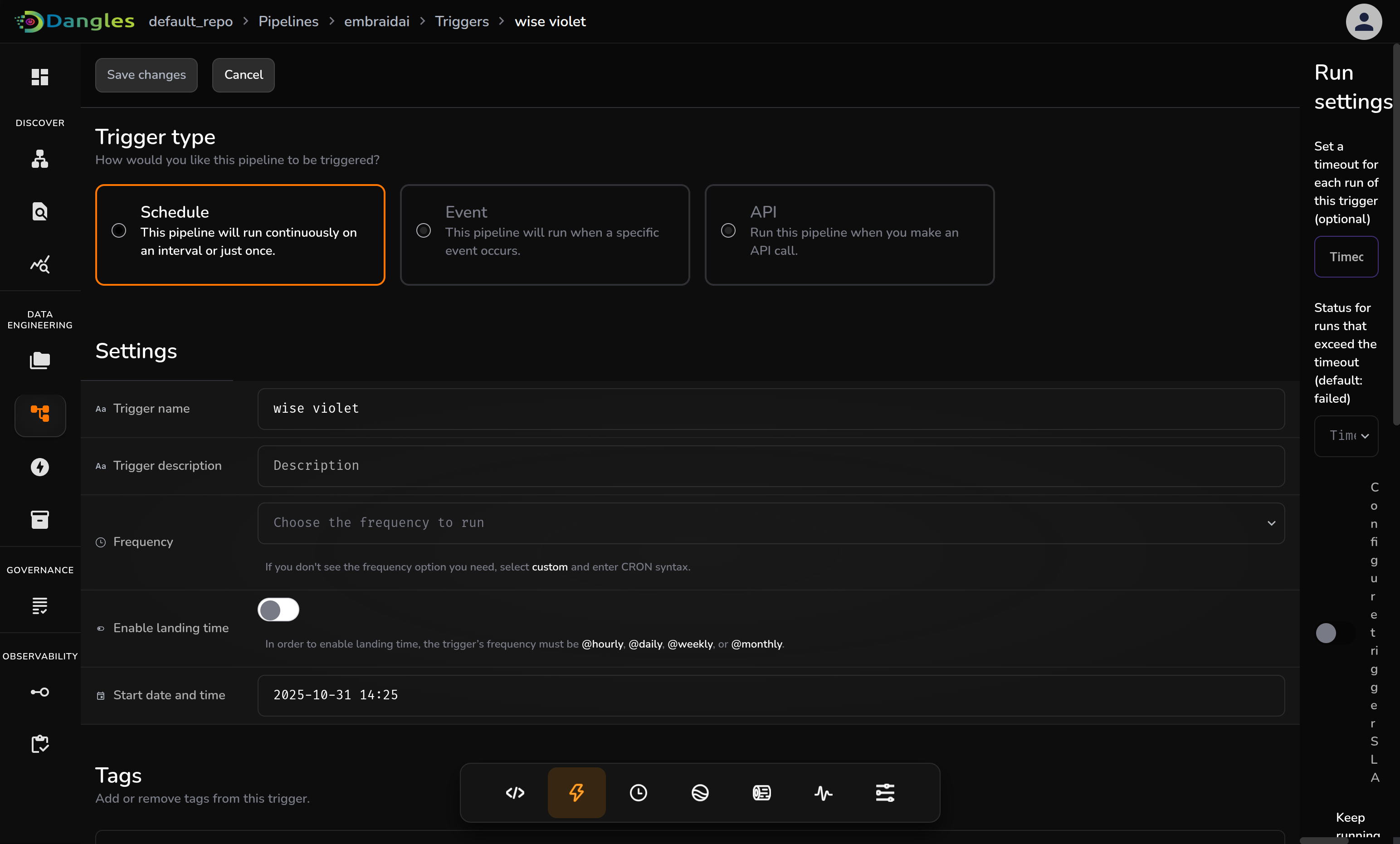Navigate to Triggers breadcrumb item
The image size is (1400, 844).
(461, 22)
